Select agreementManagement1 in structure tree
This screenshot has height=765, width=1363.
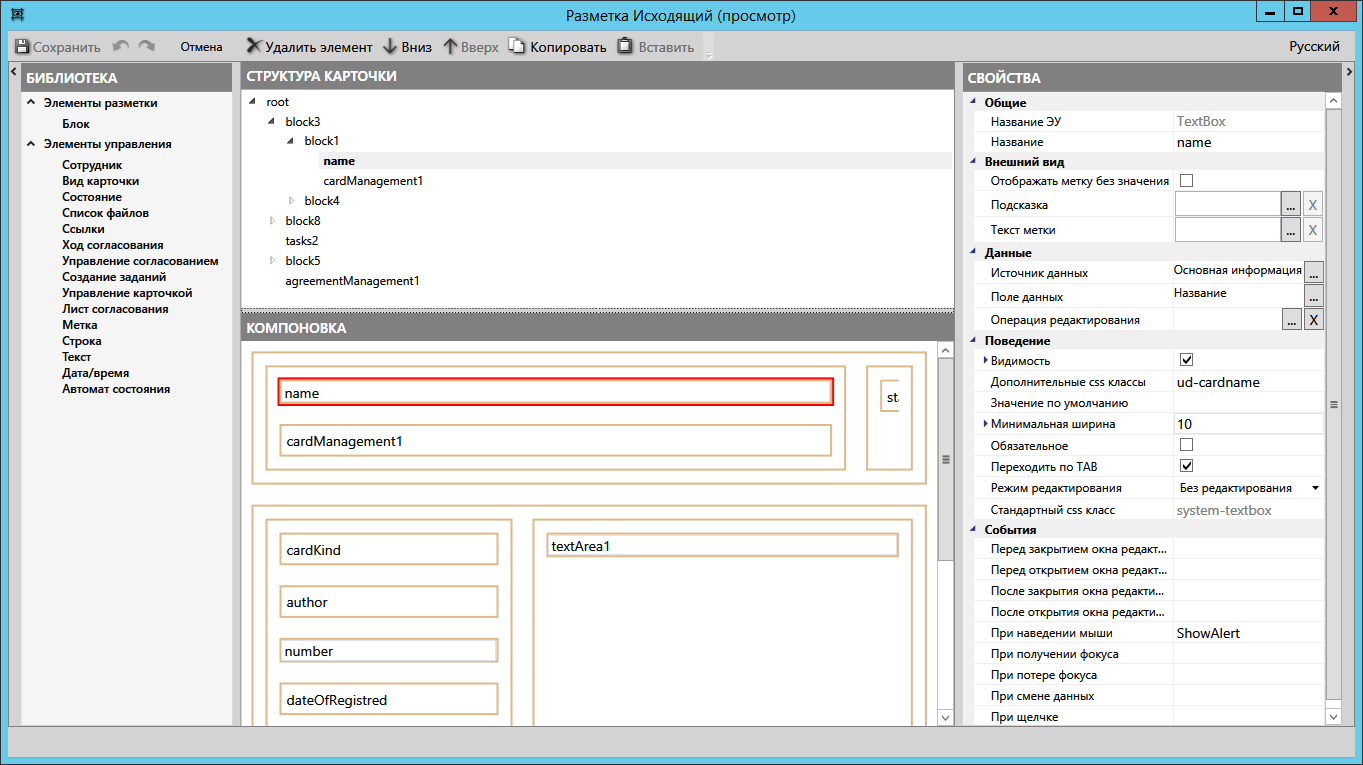[x=352, y=281]
